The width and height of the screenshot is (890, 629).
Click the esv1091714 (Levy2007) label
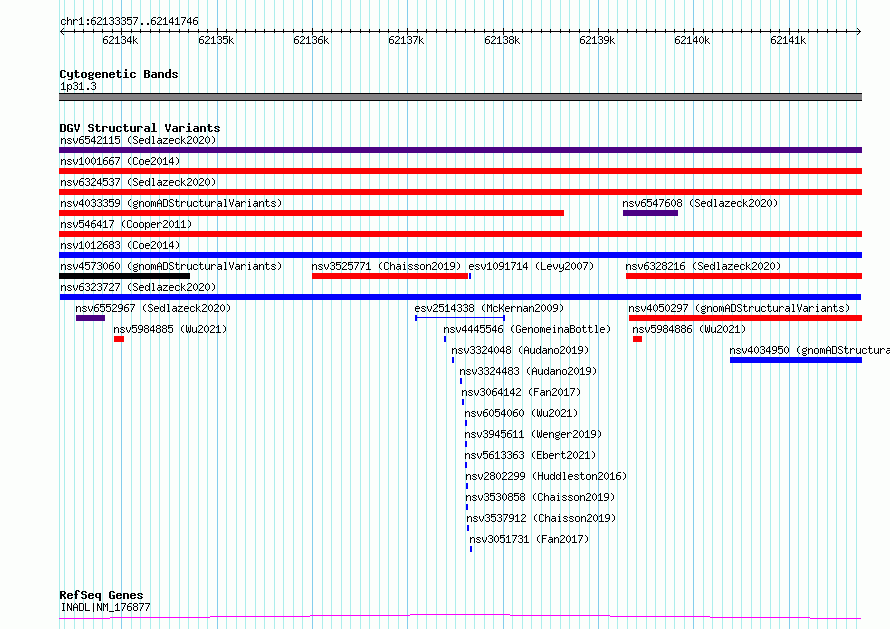tap(531, 266)
